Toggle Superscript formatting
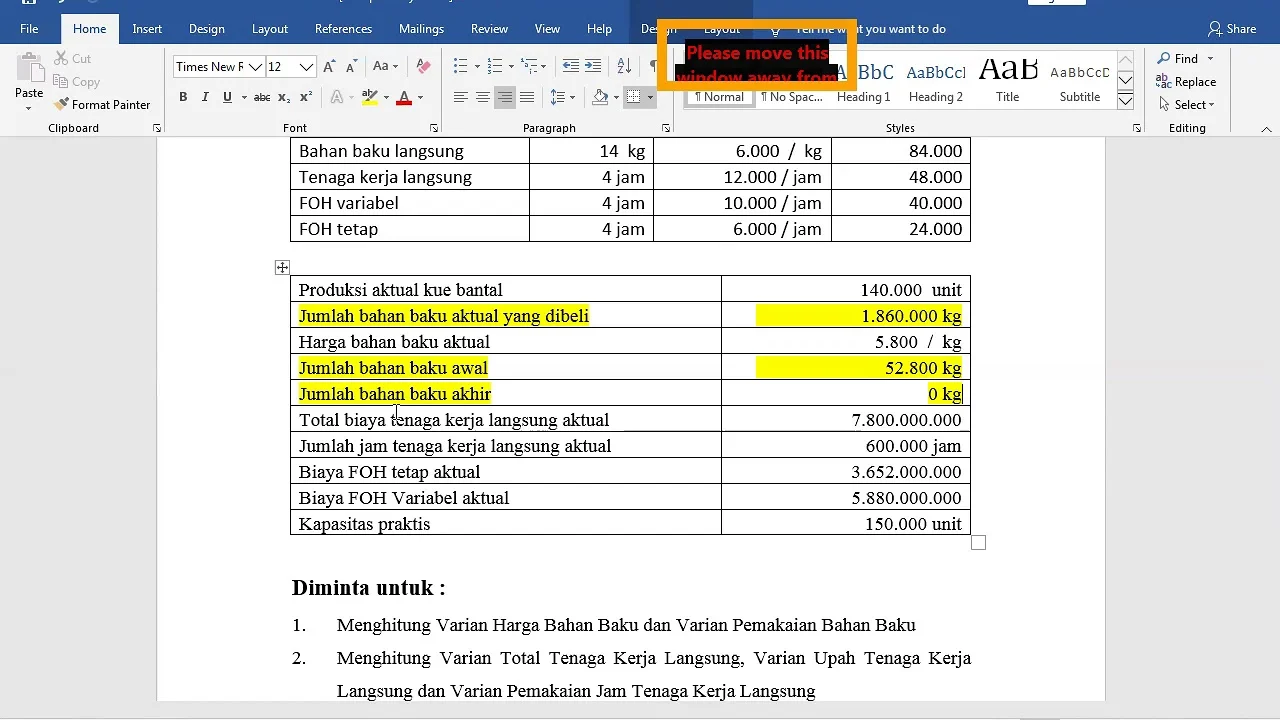The height and width of the screenshot is (720, 1280). click(306, 97)
